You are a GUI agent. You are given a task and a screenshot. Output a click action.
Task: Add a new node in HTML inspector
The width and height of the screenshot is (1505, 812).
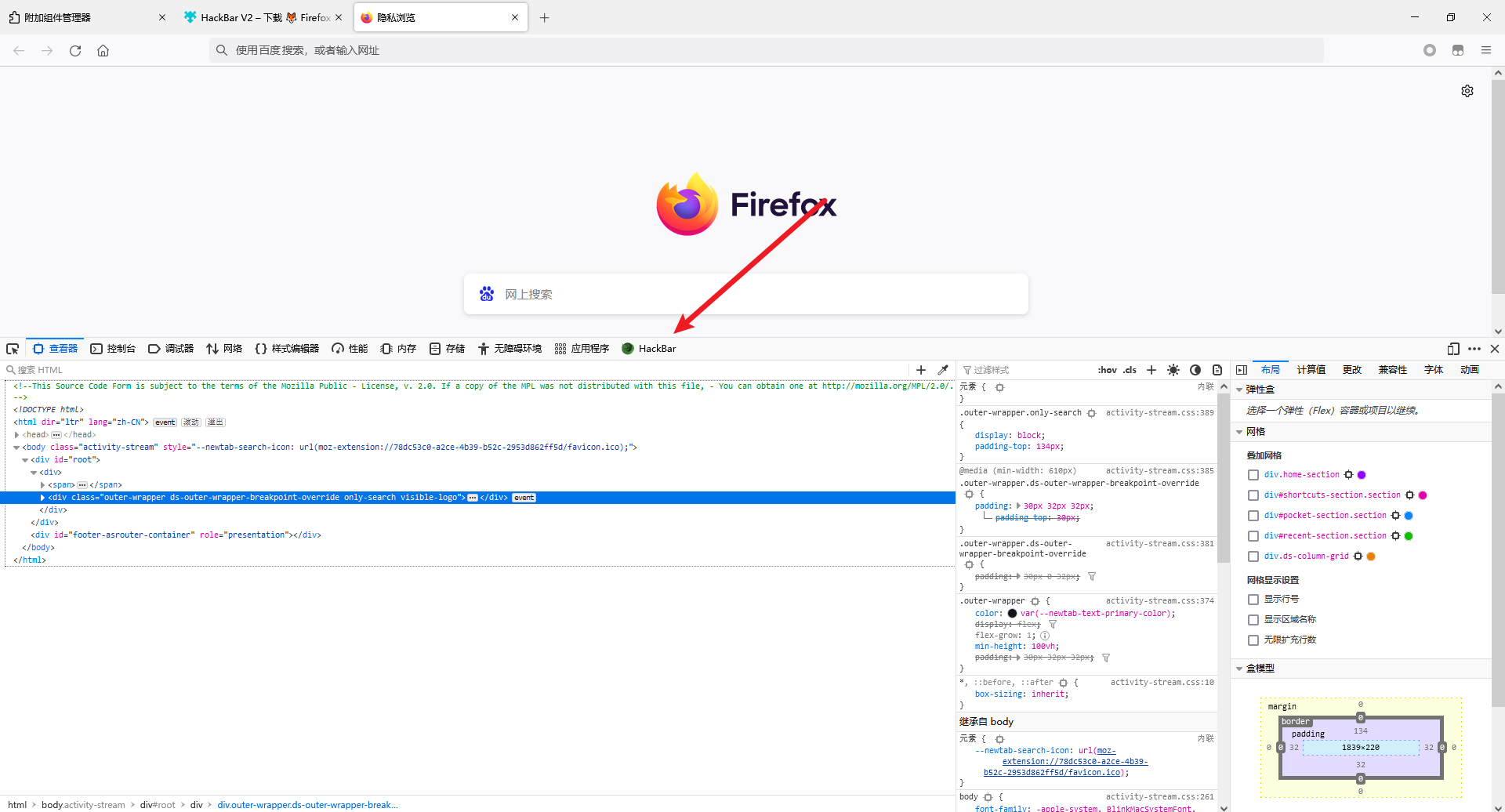point(921,370)
